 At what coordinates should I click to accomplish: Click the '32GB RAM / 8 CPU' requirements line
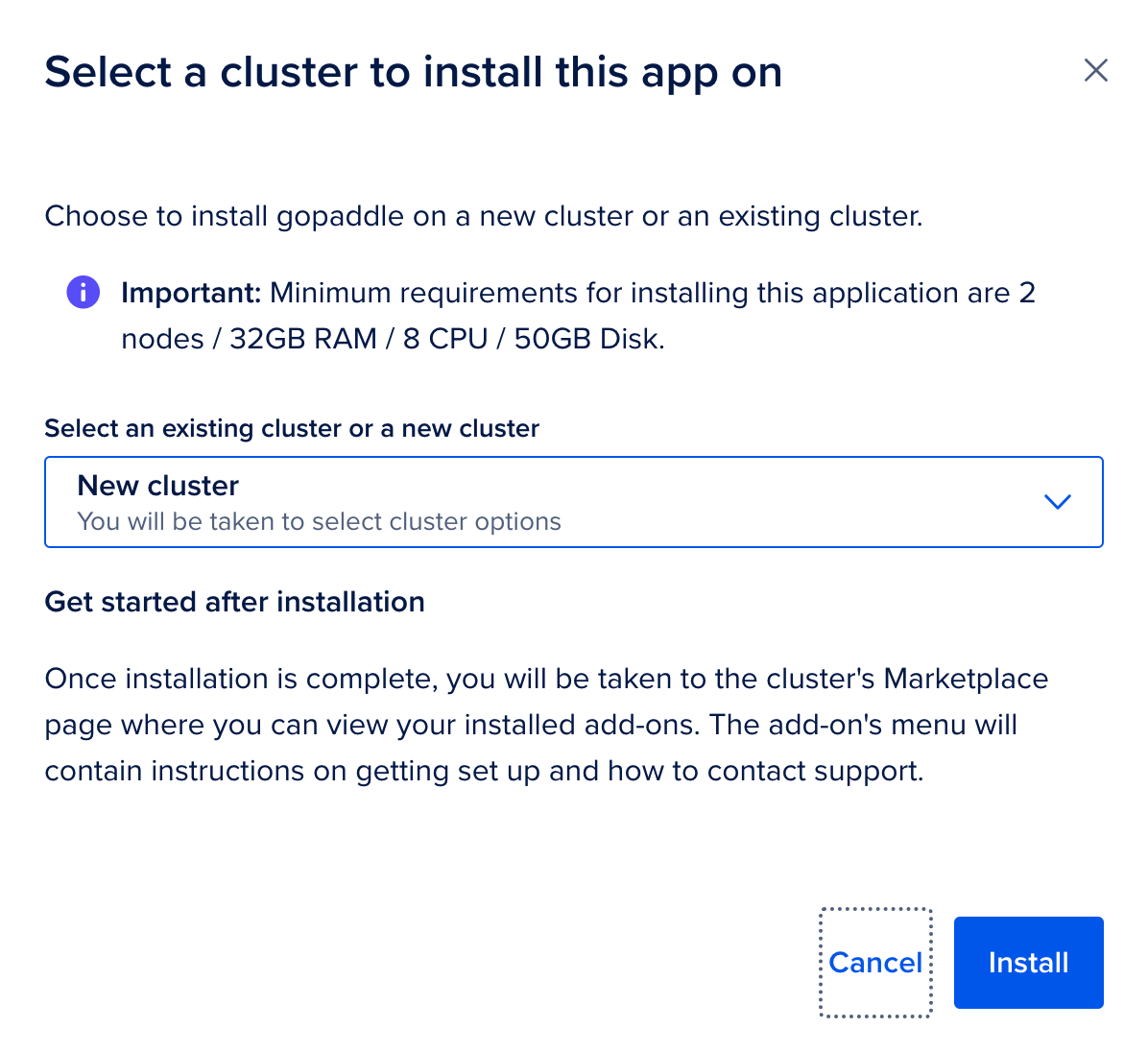pyautogui.click(x=393, y=339)
